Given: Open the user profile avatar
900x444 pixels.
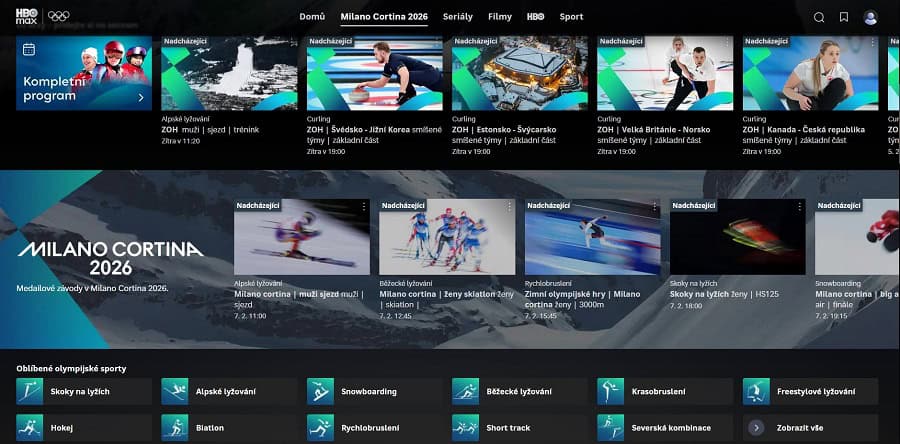Looking at the screenshot, I should pos(871,17).
